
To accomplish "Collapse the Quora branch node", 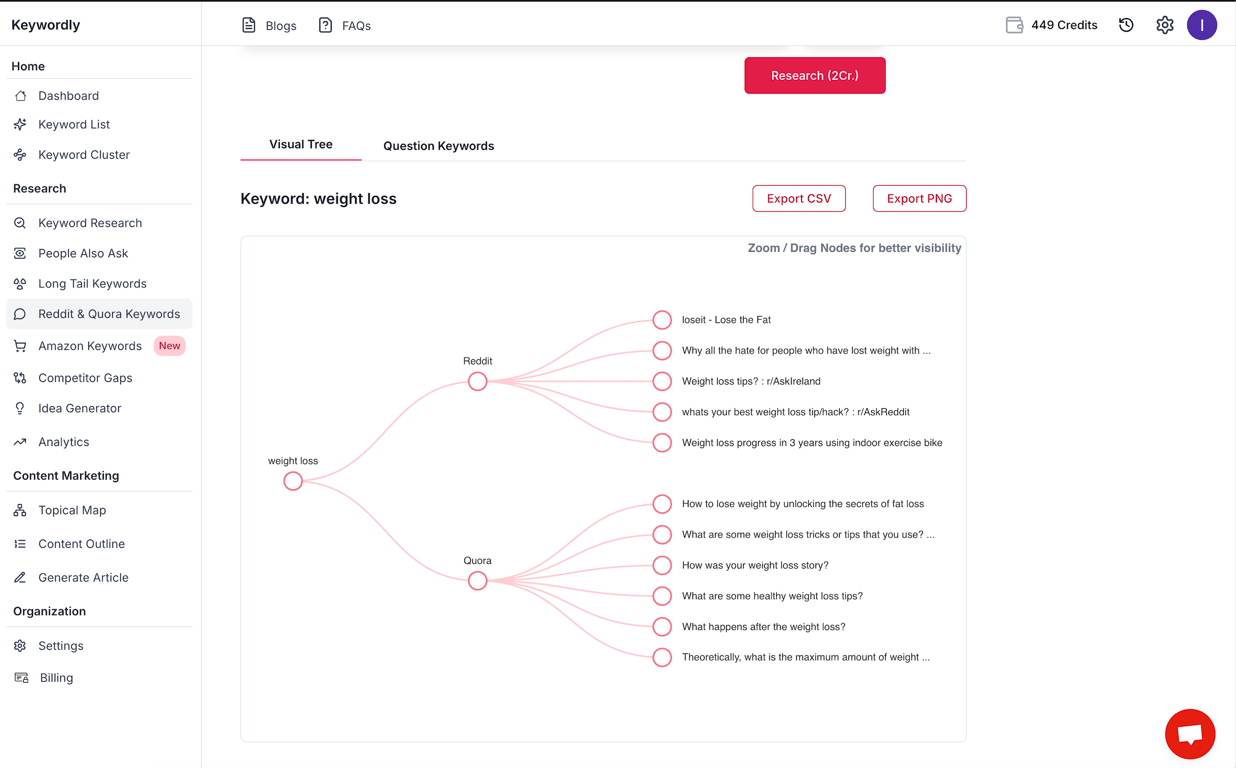I will click(477, 580).
